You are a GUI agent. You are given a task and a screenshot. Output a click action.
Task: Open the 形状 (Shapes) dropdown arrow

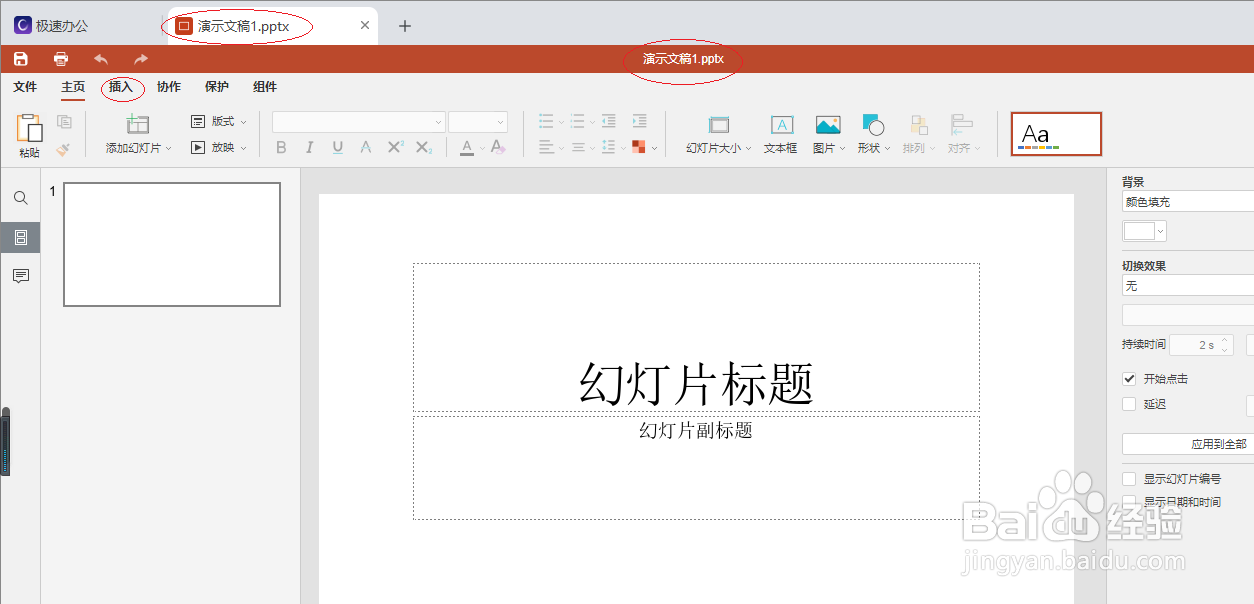886,147
